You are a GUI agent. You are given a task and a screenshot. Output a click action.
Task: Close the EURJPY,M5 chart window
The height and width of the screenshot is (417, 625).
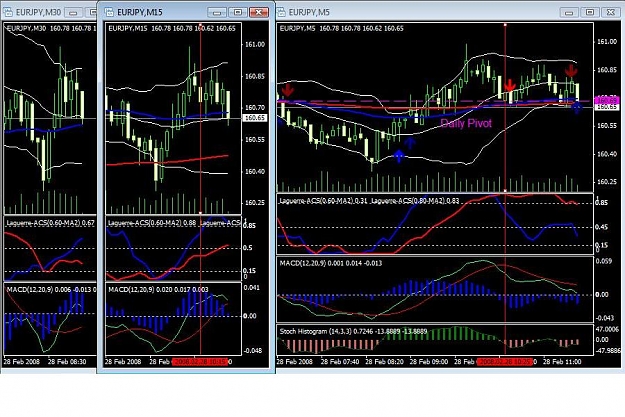click(x=611, y=13)
